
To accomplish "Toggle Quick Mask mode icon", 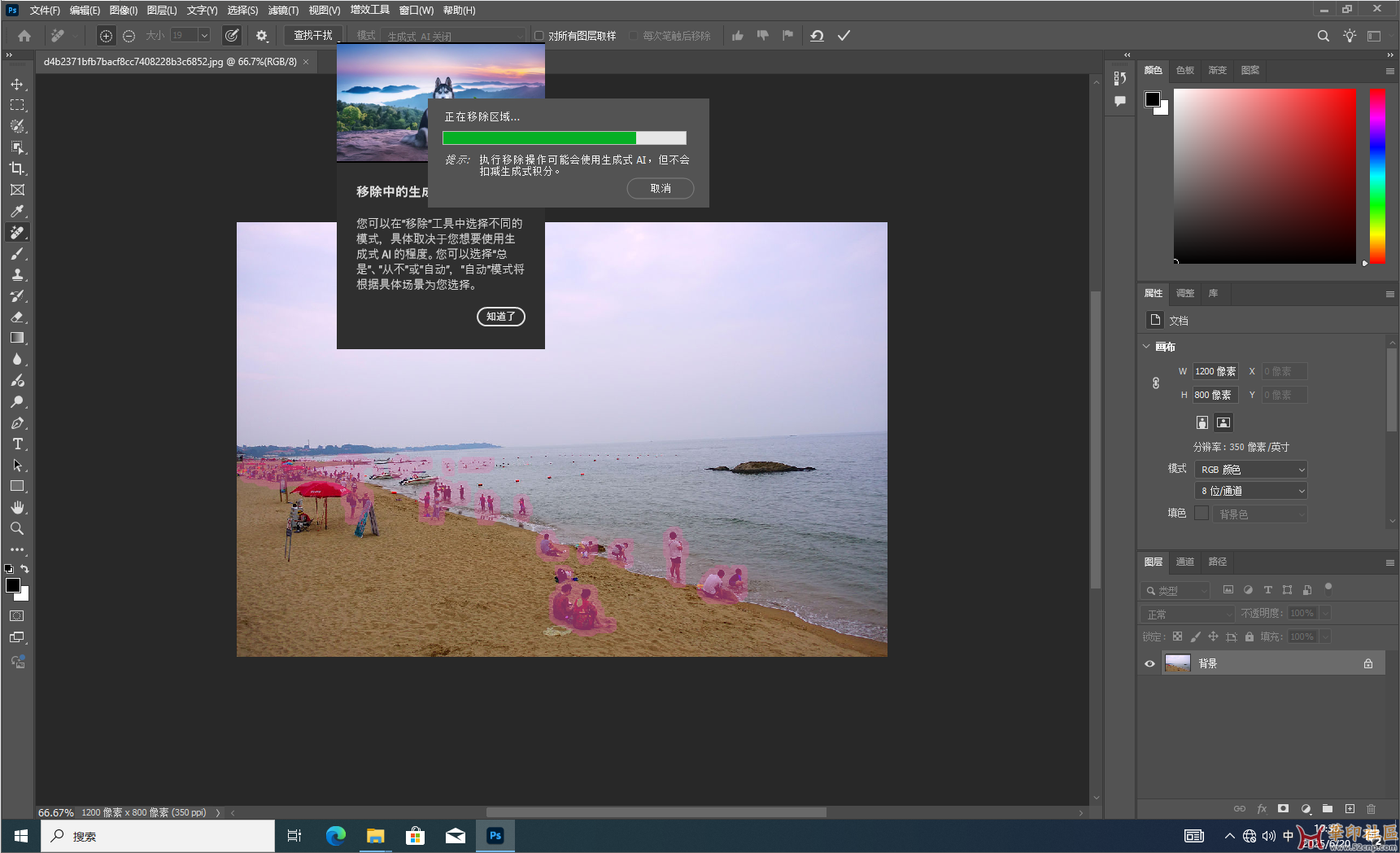I will pyautogui.click(x=17, y=616).
